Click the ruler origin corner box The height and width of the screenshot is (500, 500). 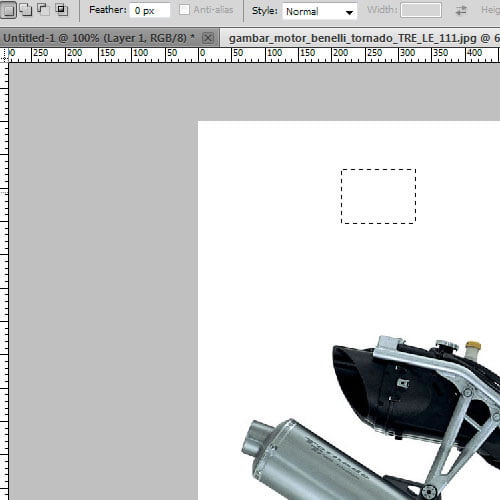4,55
